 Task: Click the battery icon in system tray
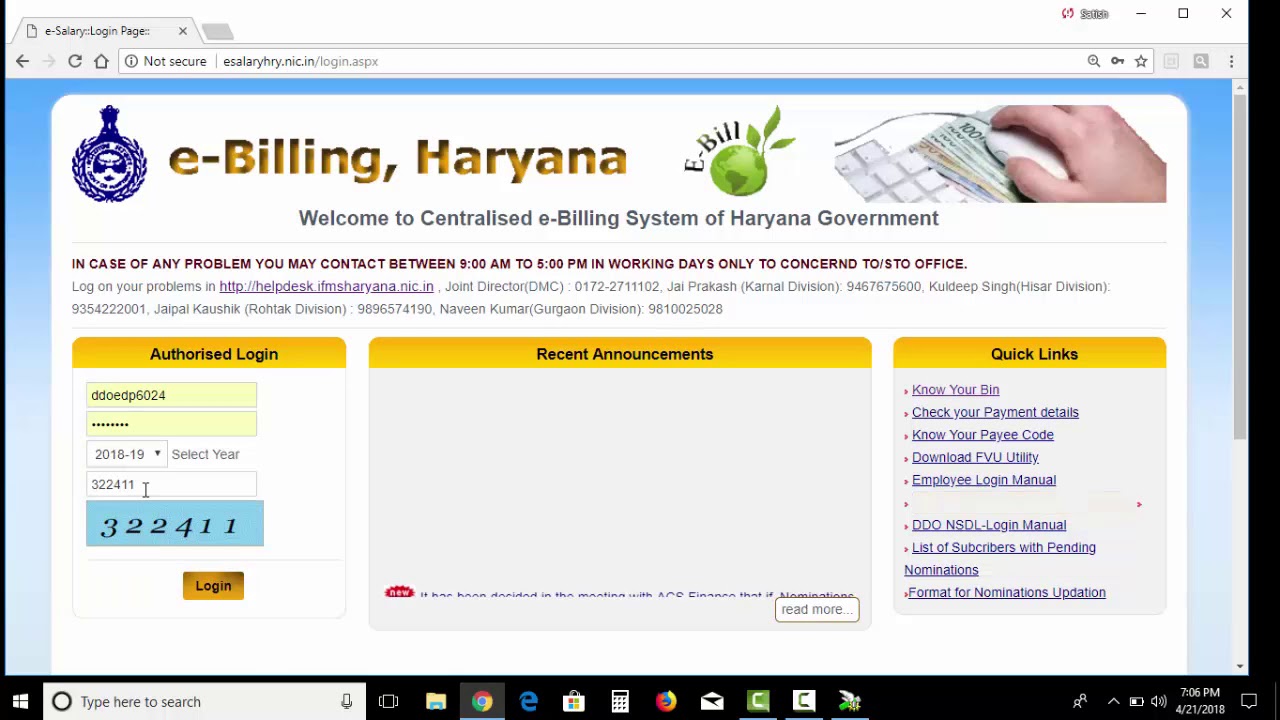pos(1136,701)
